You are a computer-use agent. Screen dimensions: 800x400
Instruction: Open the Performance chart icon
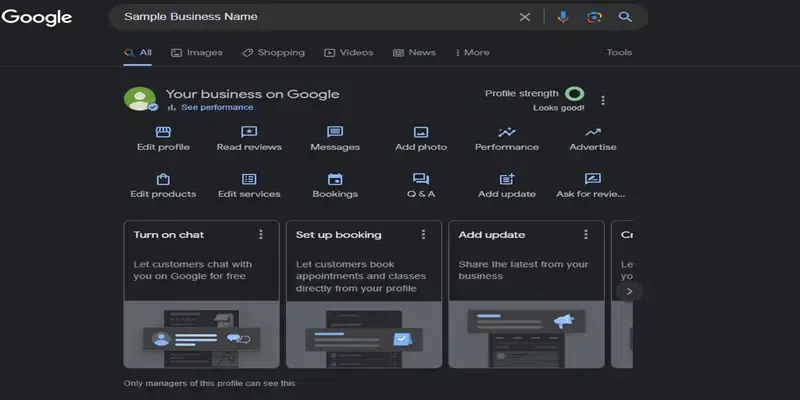pos(507,132)
